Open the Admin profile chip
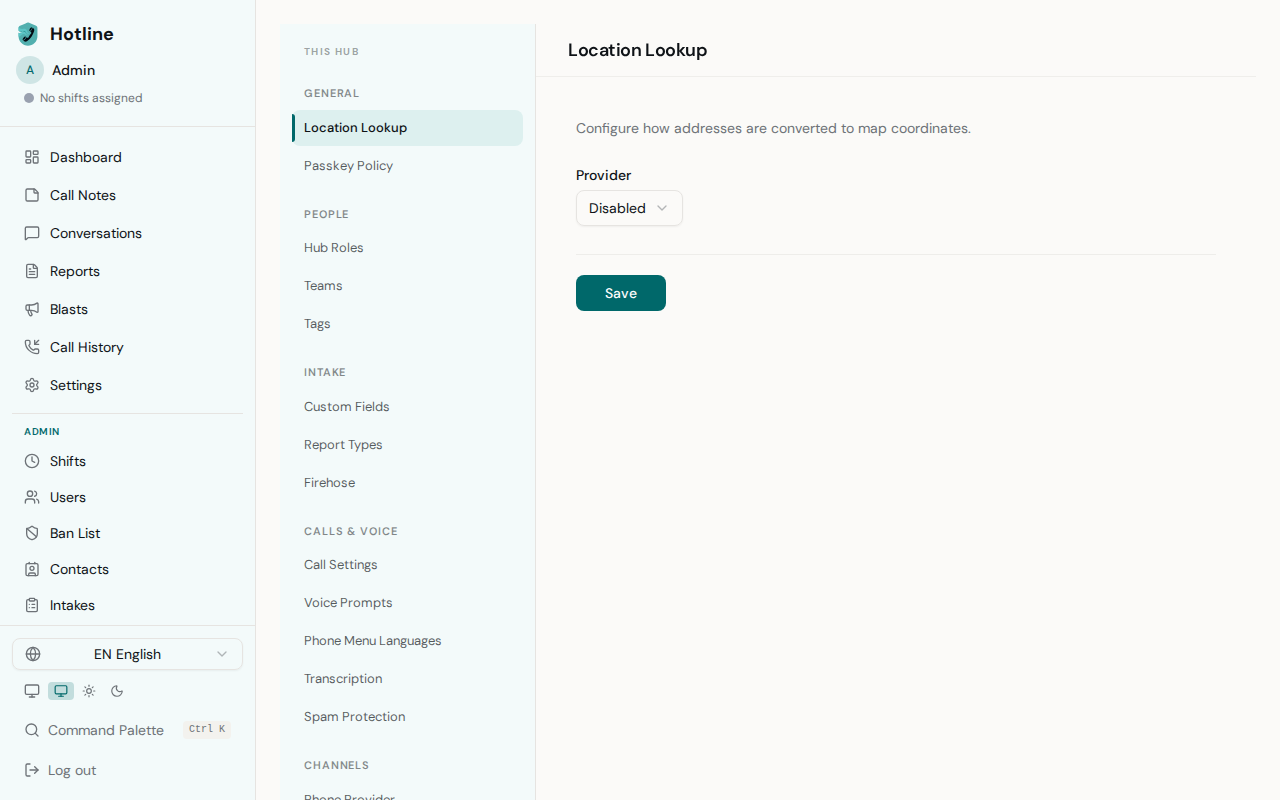The width and height of the screenshot is (1280, 800). coord(56,70)
